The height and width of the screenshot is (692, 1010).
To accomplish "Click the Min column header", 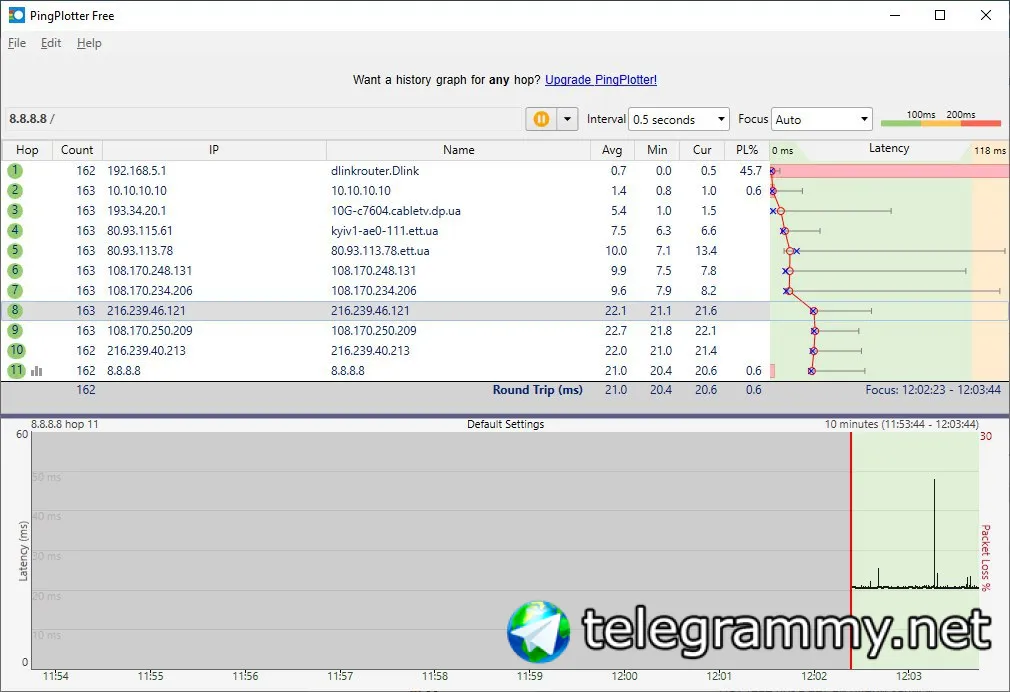I will (657, 150).
